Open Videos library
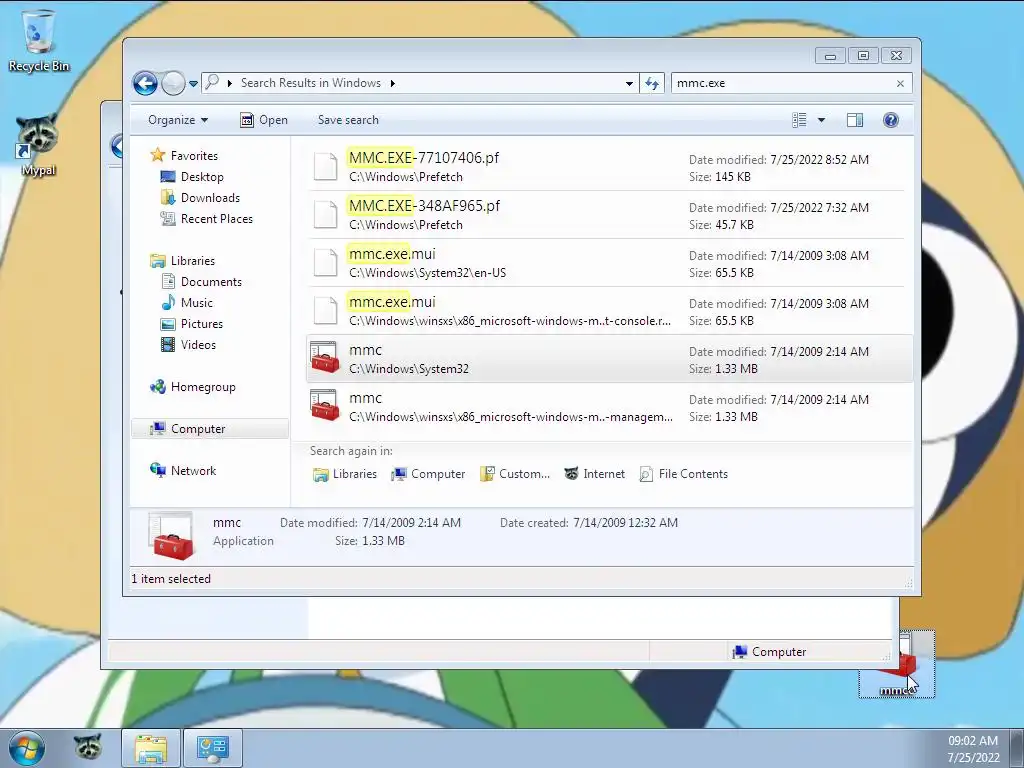The image size is (1024, 768). click(x=198, y=345)
